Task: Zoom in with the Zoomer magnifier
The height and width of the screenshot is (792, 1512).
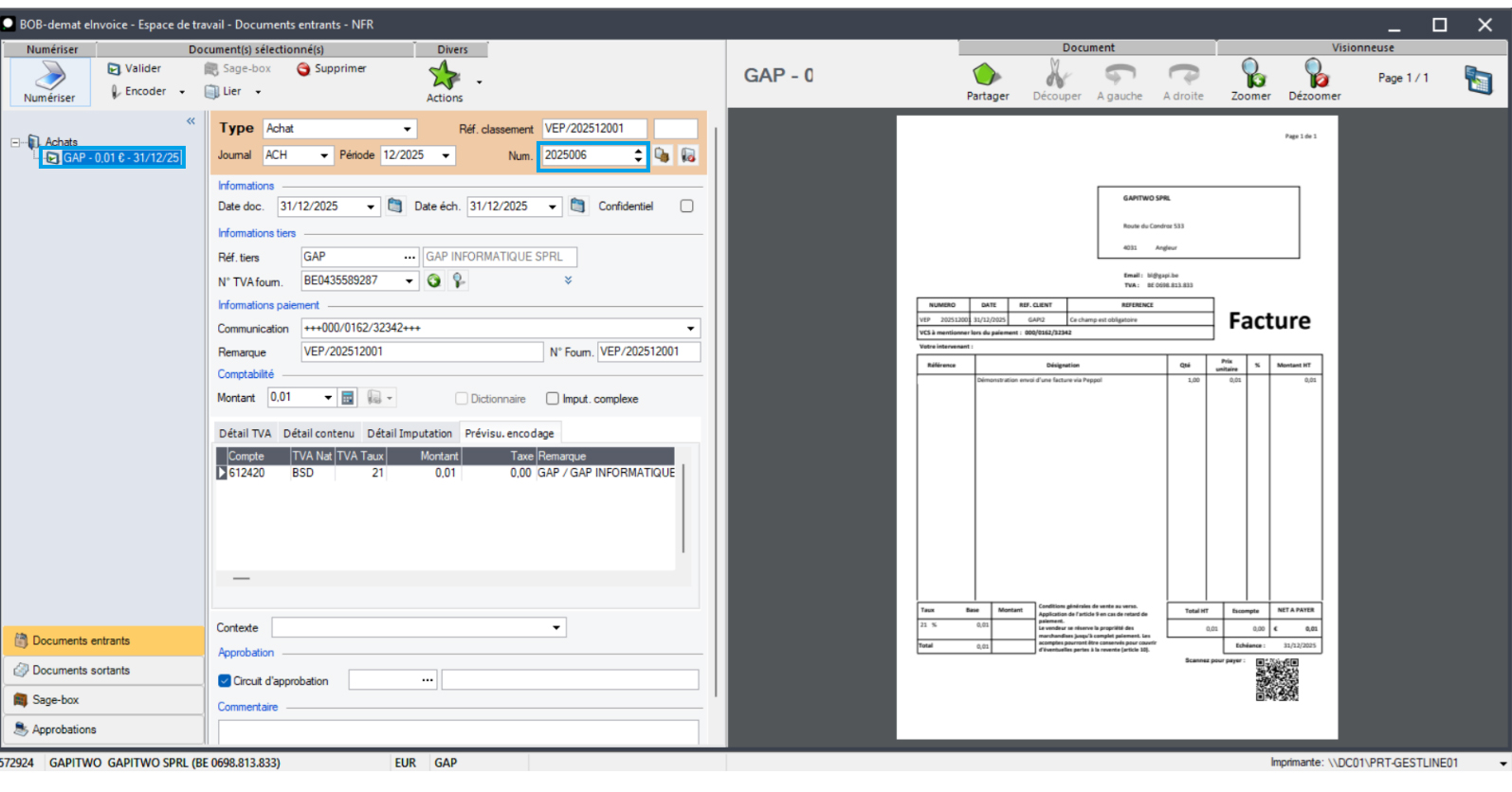Action: (1251, 74)
